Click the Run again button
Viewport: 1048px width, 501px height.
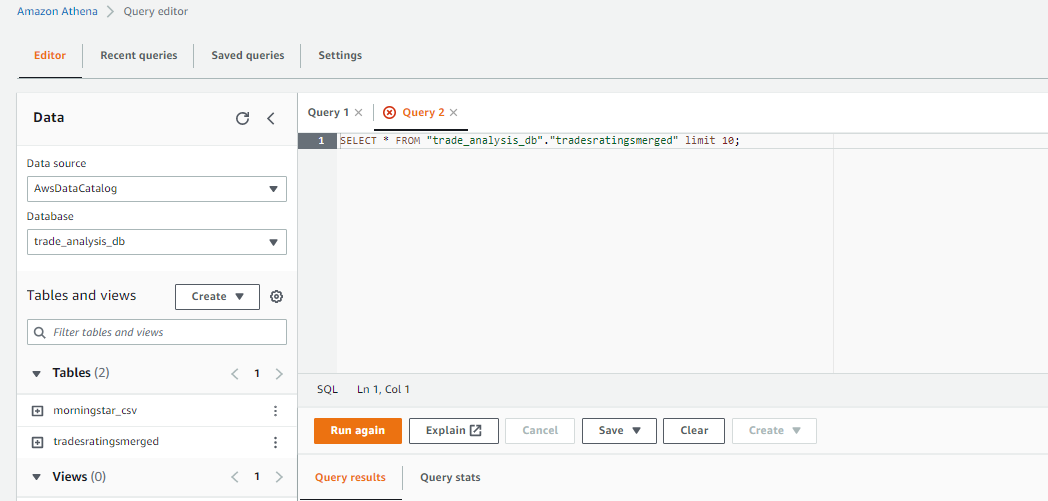[358, 431]
